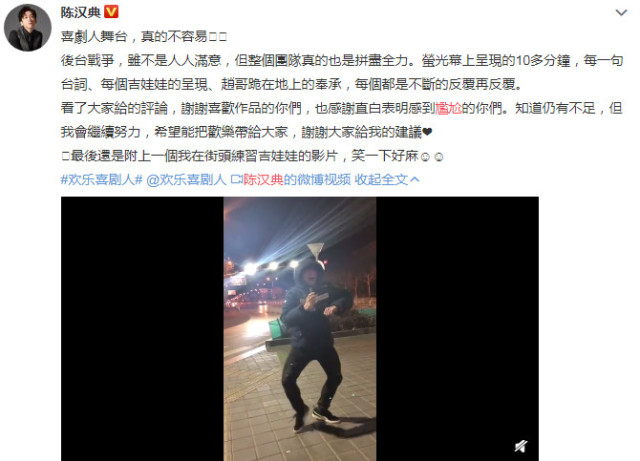Click the small square before 最後還是附上
Image resolution: width=640 pixels, height=461 pixels.
pyautogui.click(x=65, y=156)
